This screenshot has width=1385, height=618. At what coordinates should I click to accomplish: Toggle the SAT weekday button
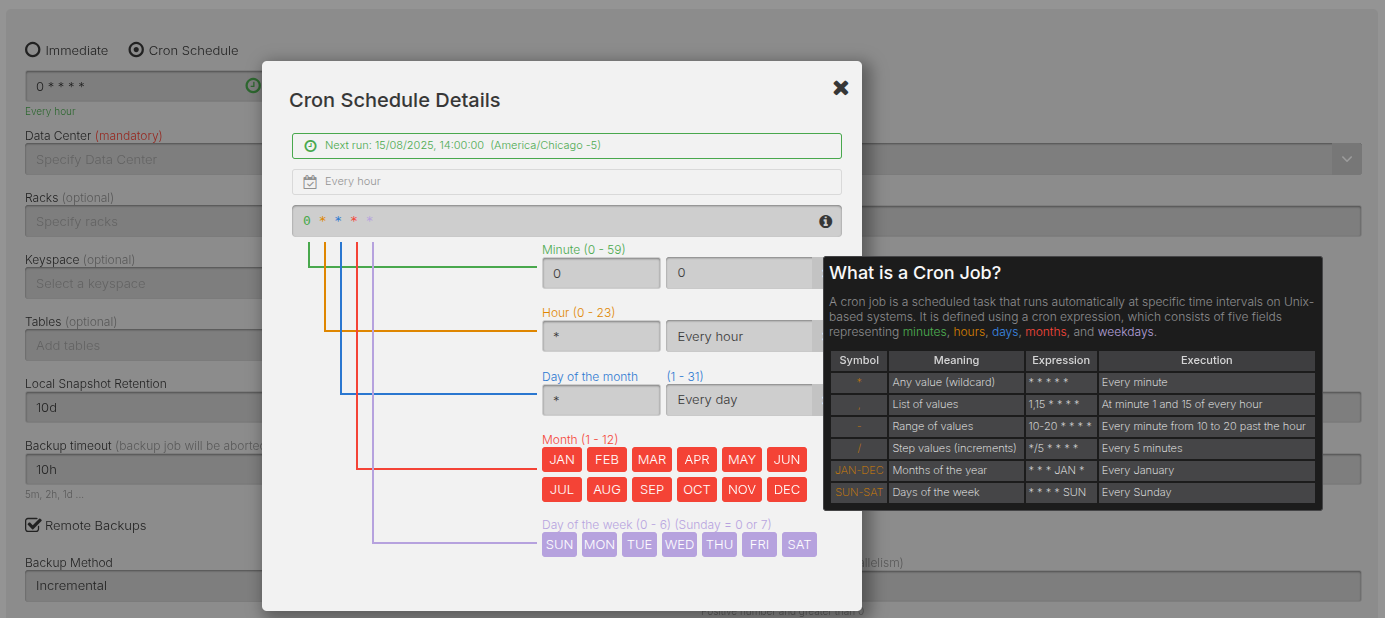799,545
